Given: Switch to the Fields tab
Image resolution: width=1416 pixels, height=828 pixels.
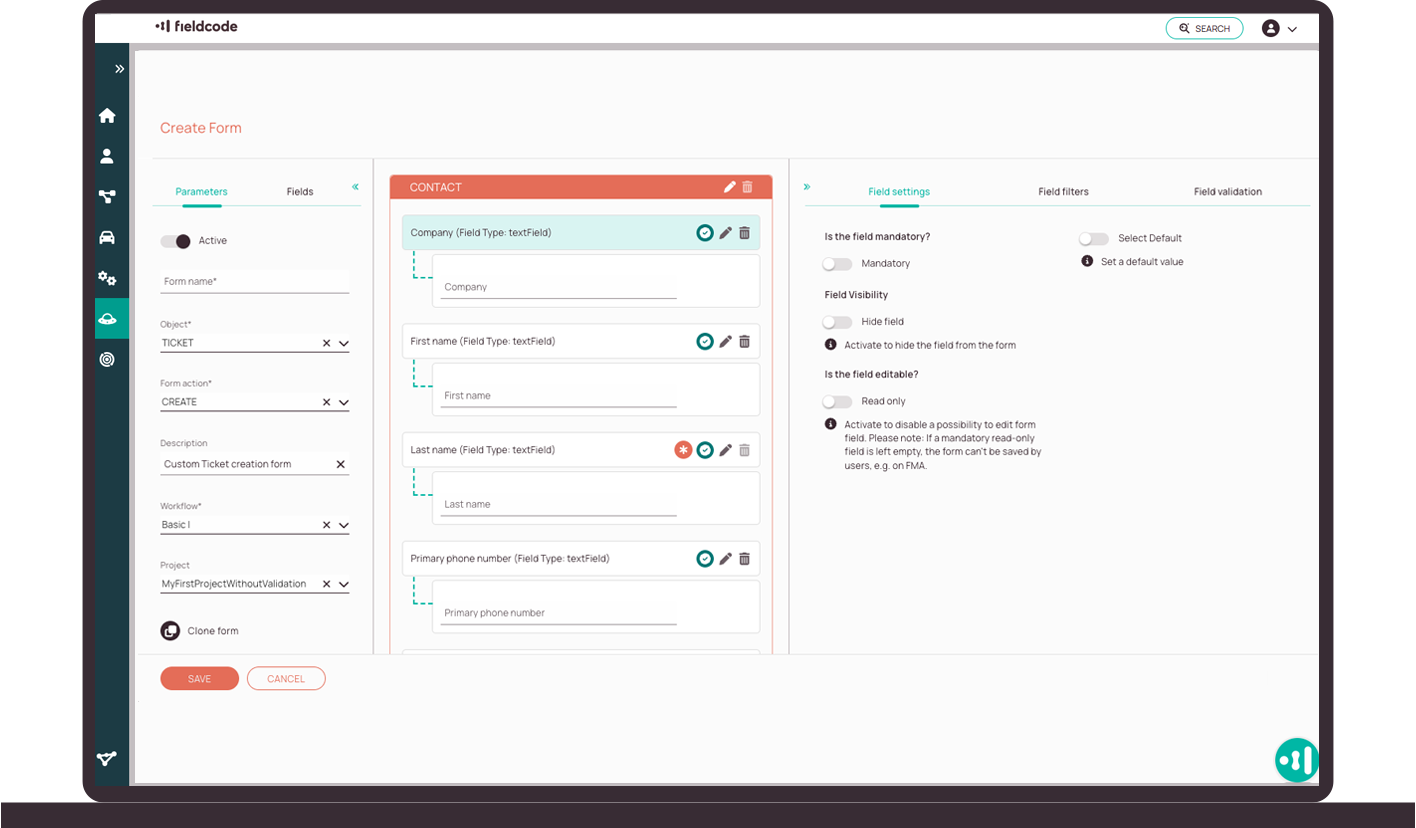Looking at the screenshot, I should (300, 192).
